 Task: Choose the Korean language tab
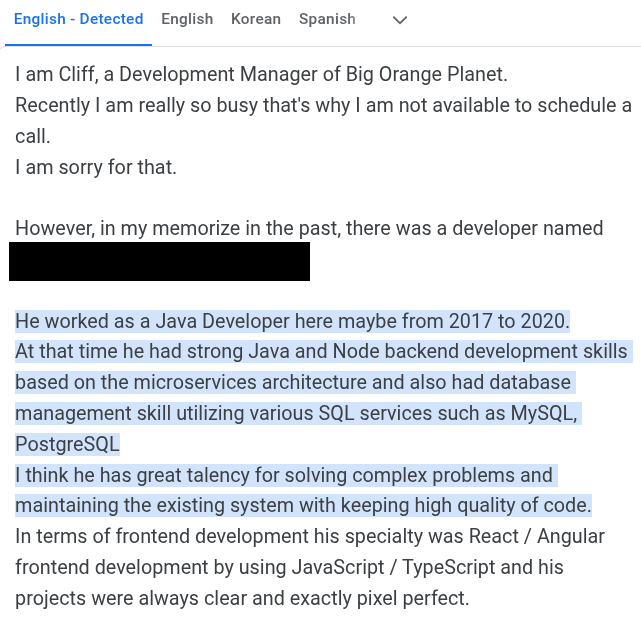pyautogui.click(x=255, y=19)
